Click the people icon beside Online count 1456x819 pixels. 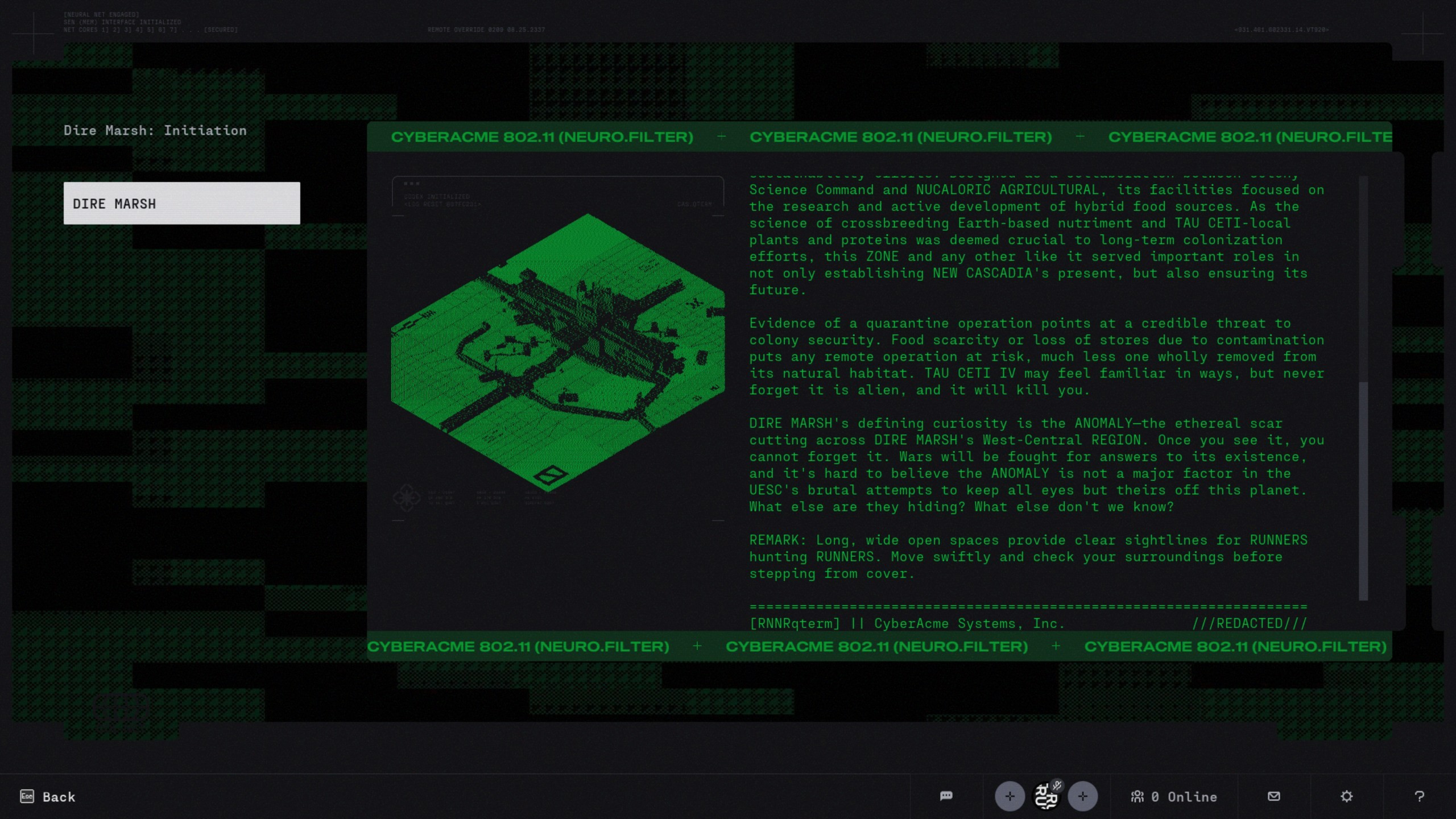(x=1137, y=796)
